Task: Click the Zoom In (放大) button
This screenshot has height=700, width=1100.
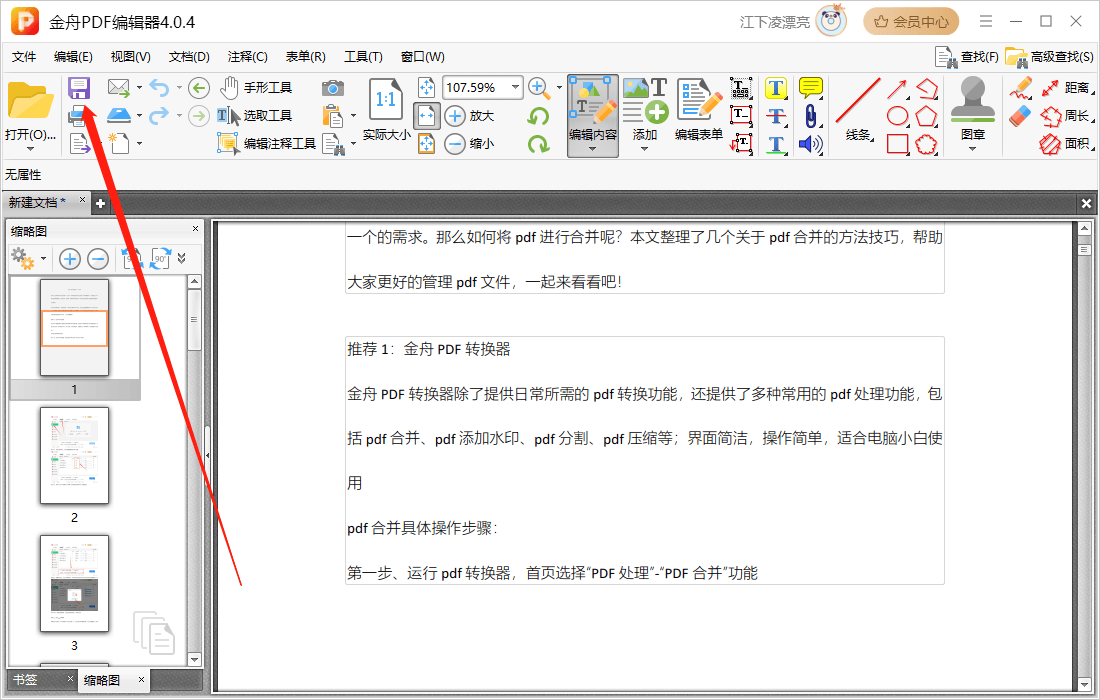Action: pos(470,116)
